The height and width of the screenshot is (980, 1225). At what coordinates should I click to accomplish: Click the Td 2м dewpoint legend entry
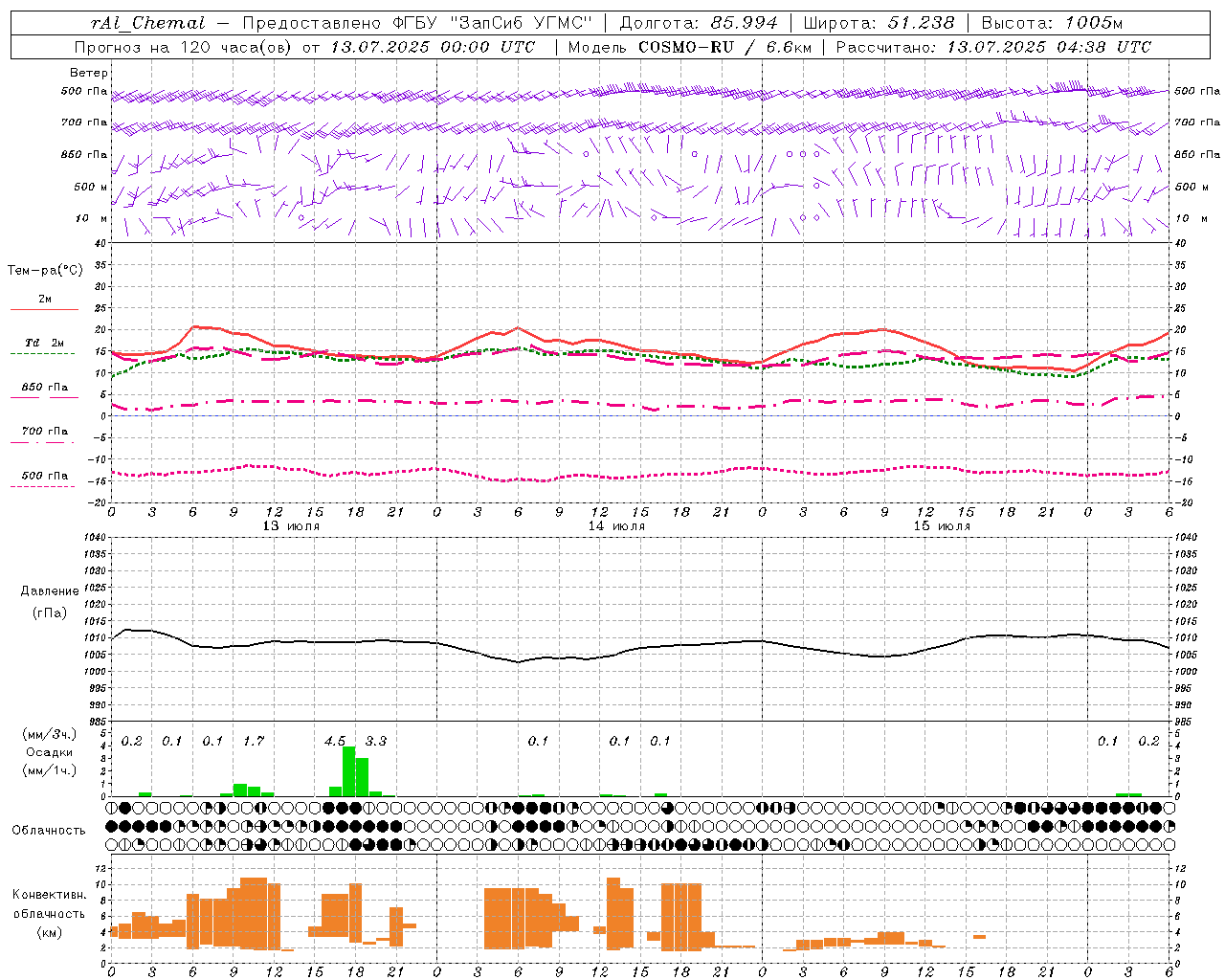pyautogui.click(x=45, y=343)
